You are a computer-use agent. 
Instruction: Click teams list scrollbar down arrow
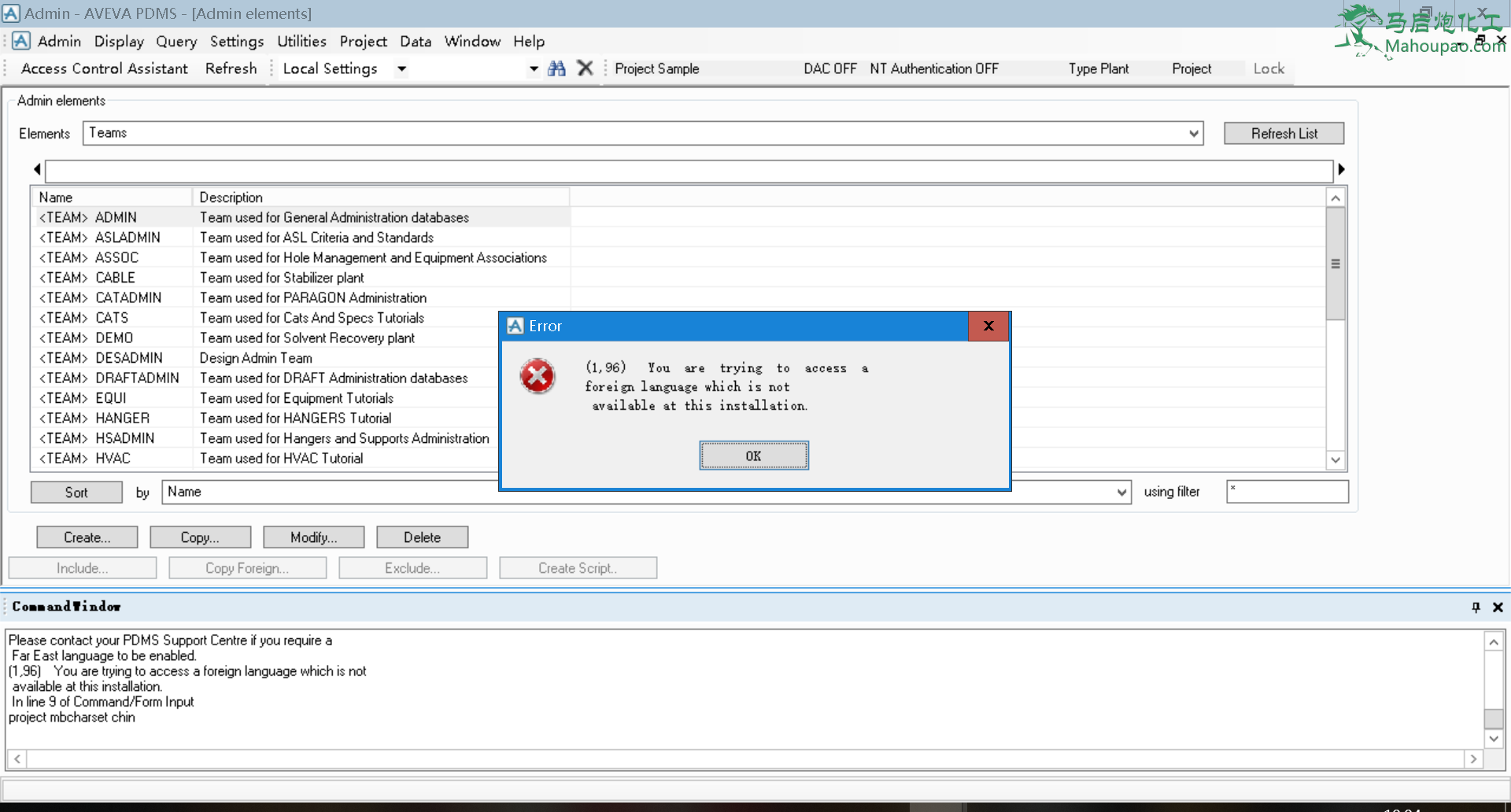tap(1336, 460)
